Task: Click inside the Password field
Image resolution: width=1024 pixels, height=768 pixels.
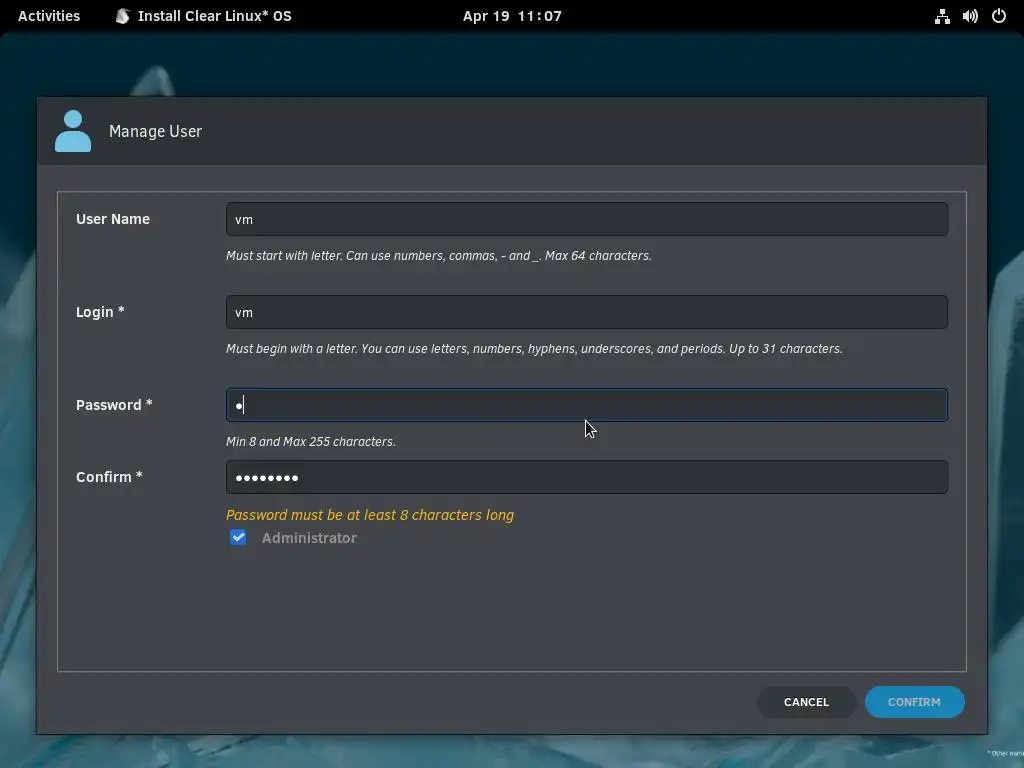Action: (586, 405)
